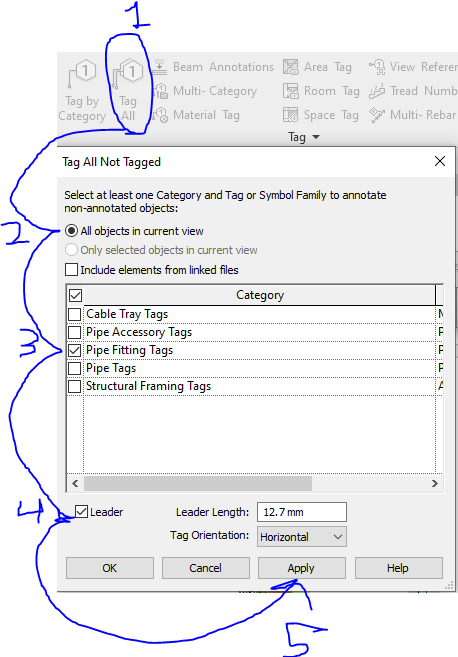
Task: Choose the Multi-Category tag icon
Action: pos(160,91)
